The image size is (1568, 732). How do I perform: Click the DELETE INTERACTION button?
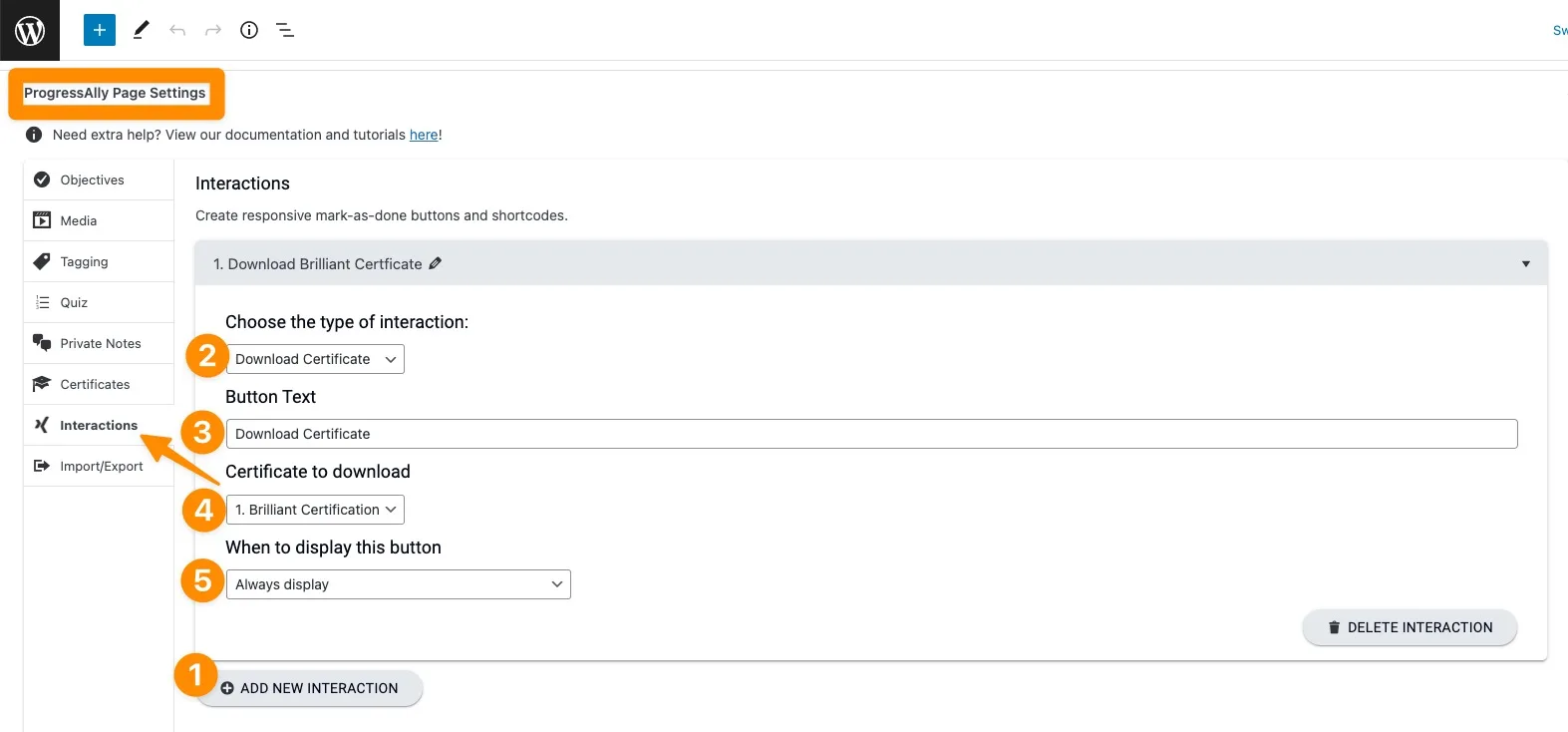click(x=1410, y=627)
